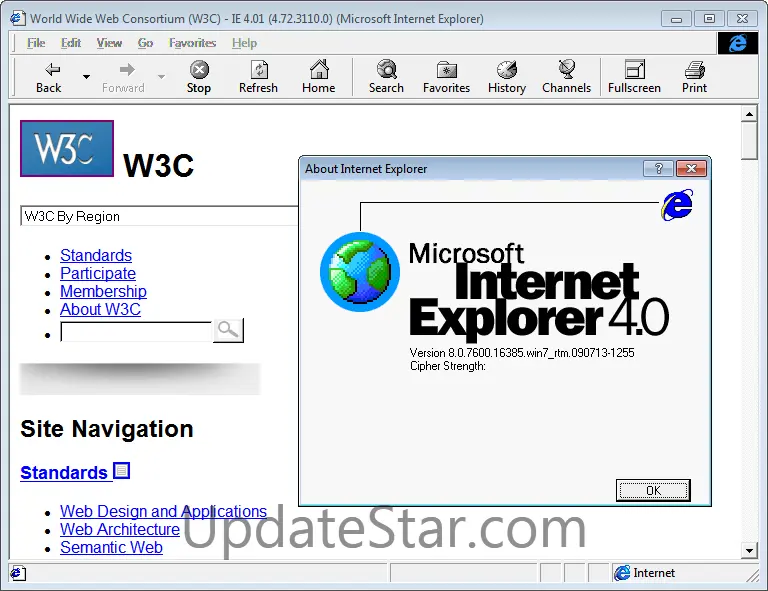Click the page scrollbar up arrow
The width and height of the screenshot is (768, 591).
(x=749, y=115)
